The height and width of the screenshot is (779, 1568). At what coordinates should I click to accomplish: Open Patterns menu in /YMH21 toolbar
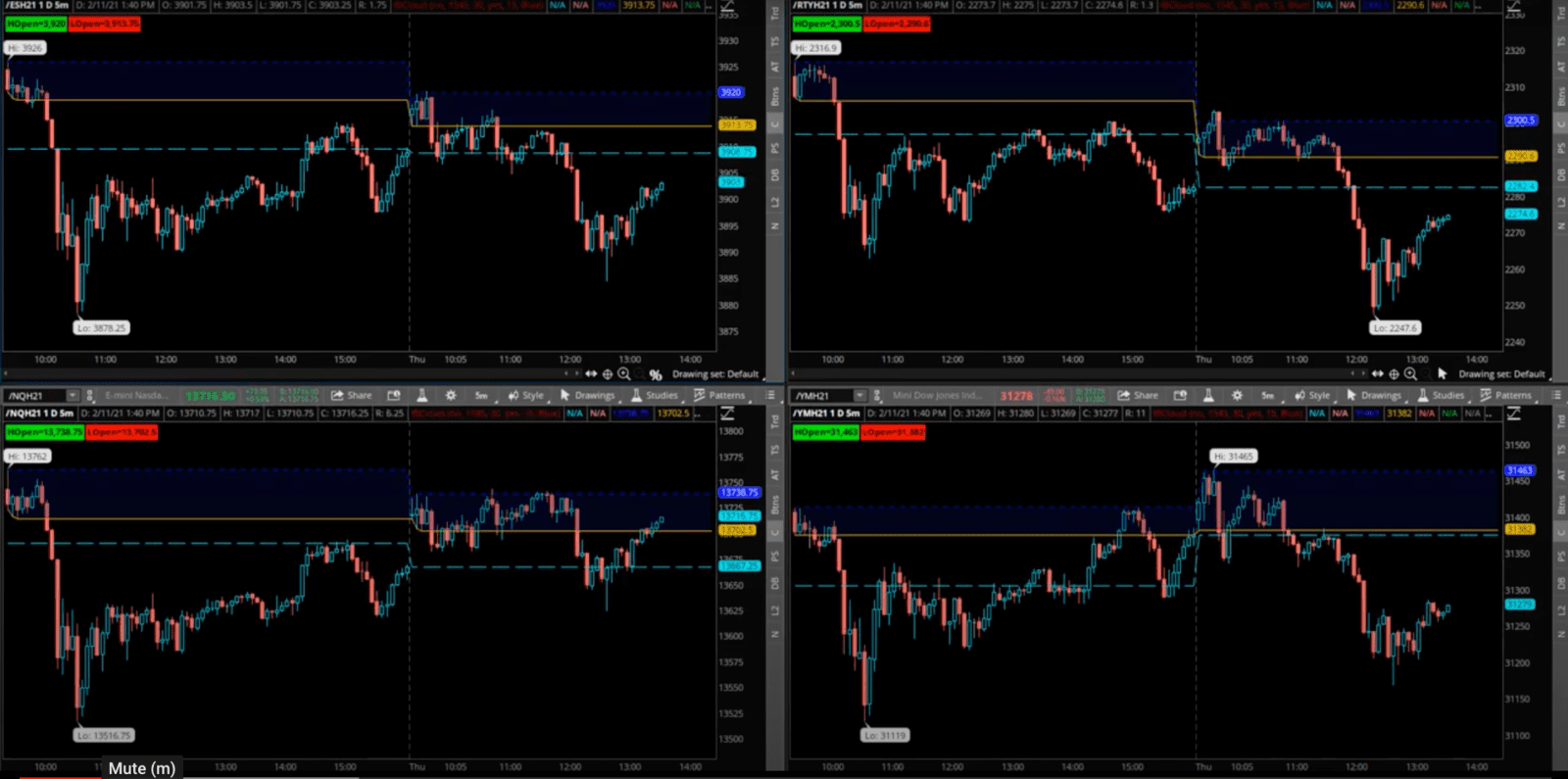click(x=1505, y=396)
